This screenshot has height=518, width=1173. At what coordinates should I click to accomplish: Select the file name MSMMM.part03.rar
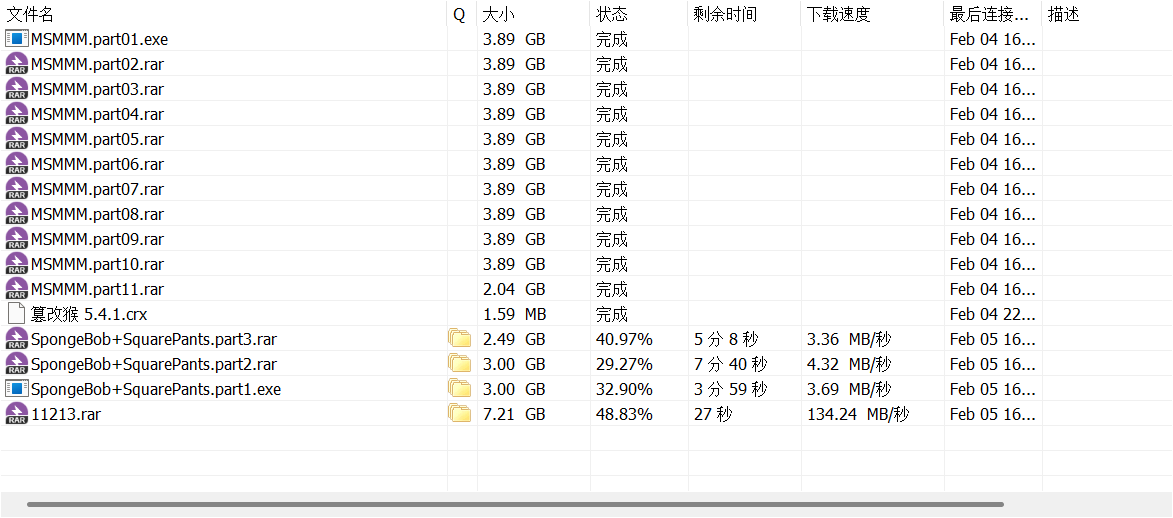97,89
